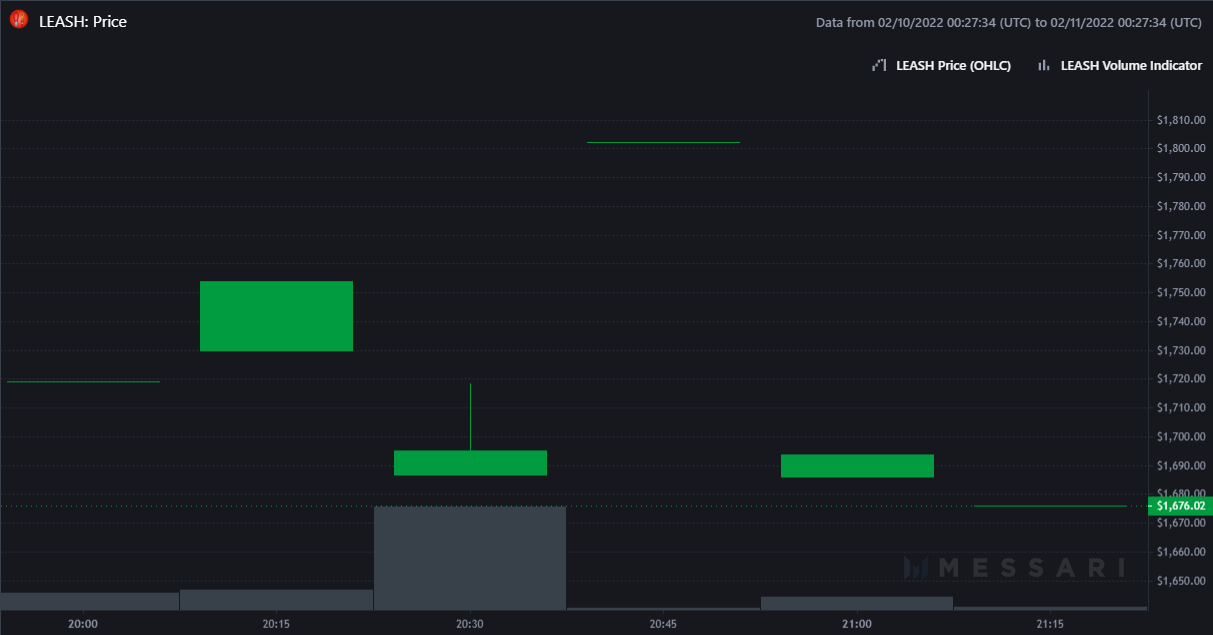Click the volume bar at 20:00
This screenshot has width=1213, height=635.
(x=90, y=601)
